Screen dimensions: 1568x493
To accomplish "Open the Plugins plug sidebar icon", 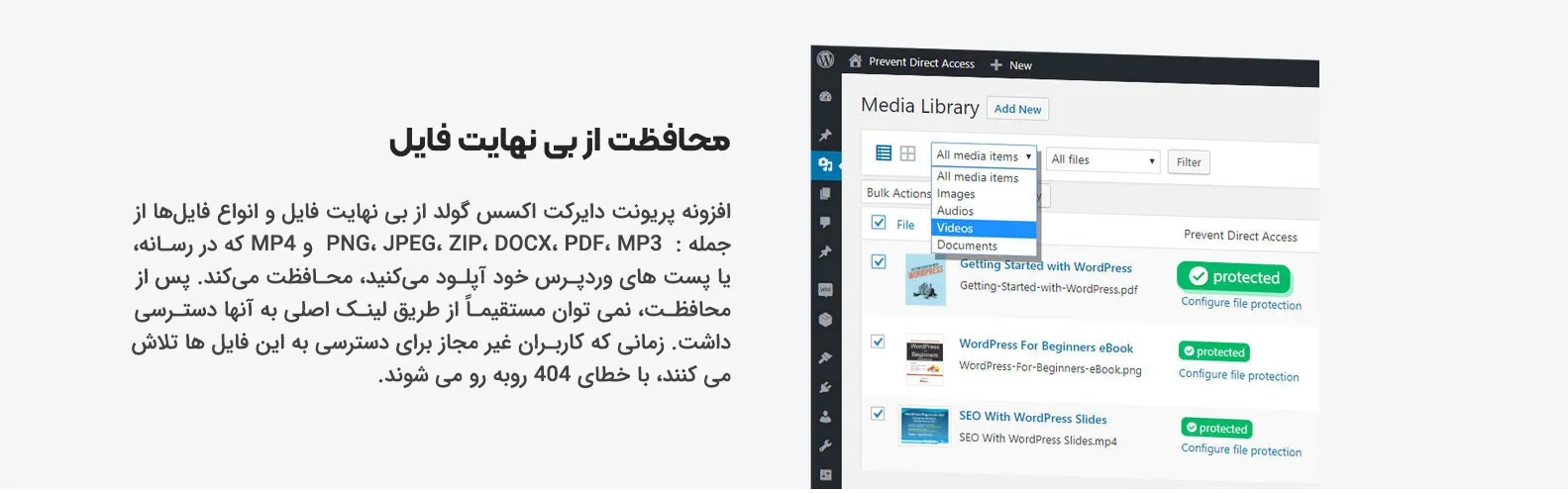I will coord(825,387).
